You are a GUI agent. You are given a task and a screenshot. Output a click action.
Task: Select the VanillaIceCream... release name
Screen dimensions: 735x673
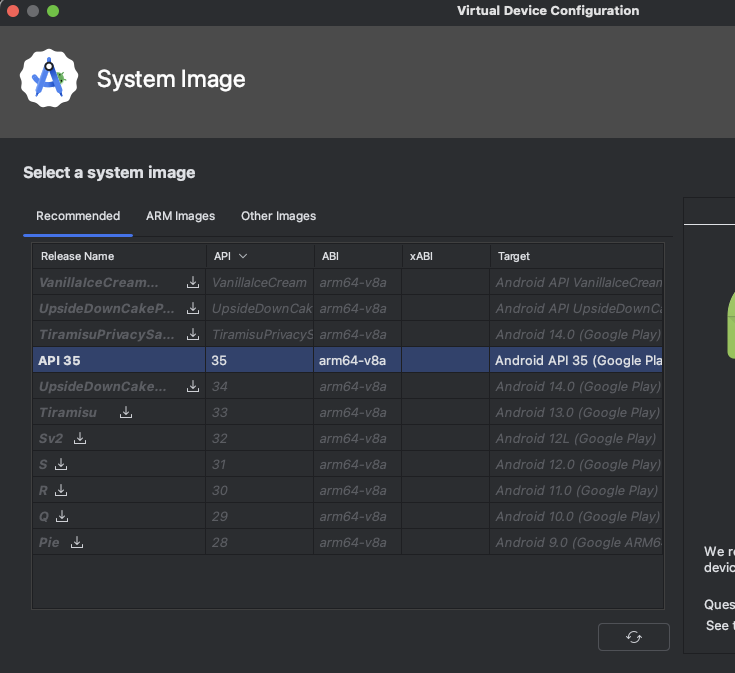coord(98,283)
